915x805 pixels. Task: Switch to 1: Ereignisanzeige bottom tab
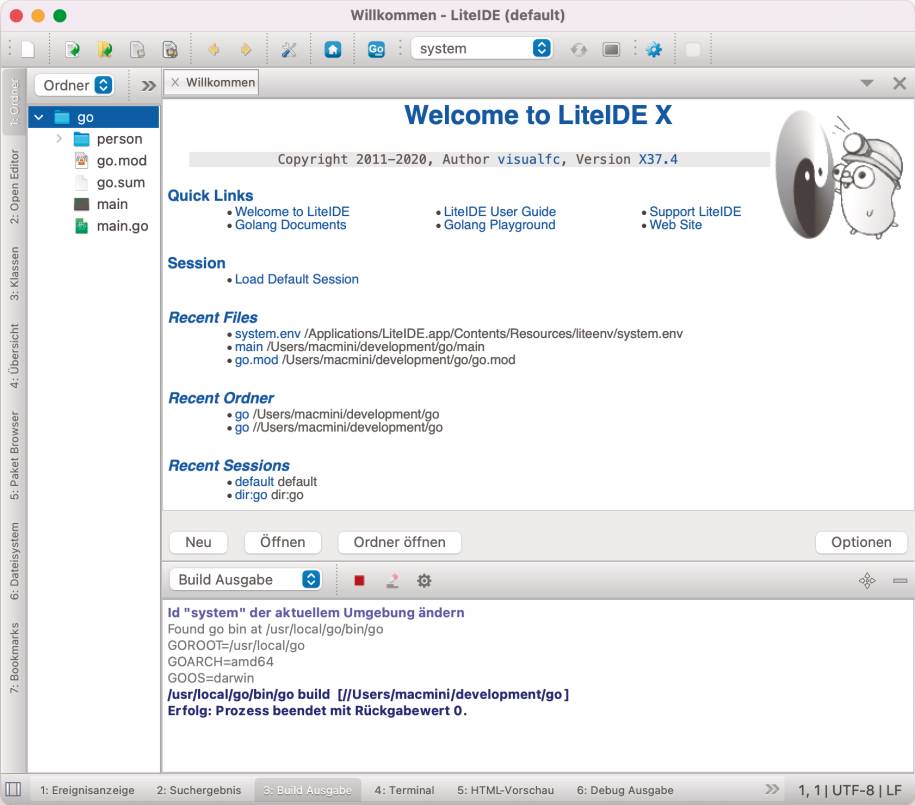(x=87, y=790)
